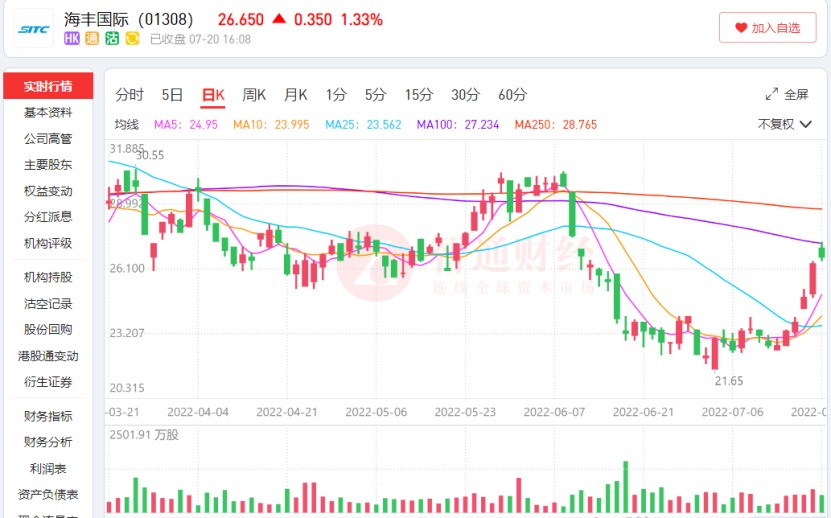
Task: Click the SITC company logo
Action: pyautogui.click(x=34, y=28)
